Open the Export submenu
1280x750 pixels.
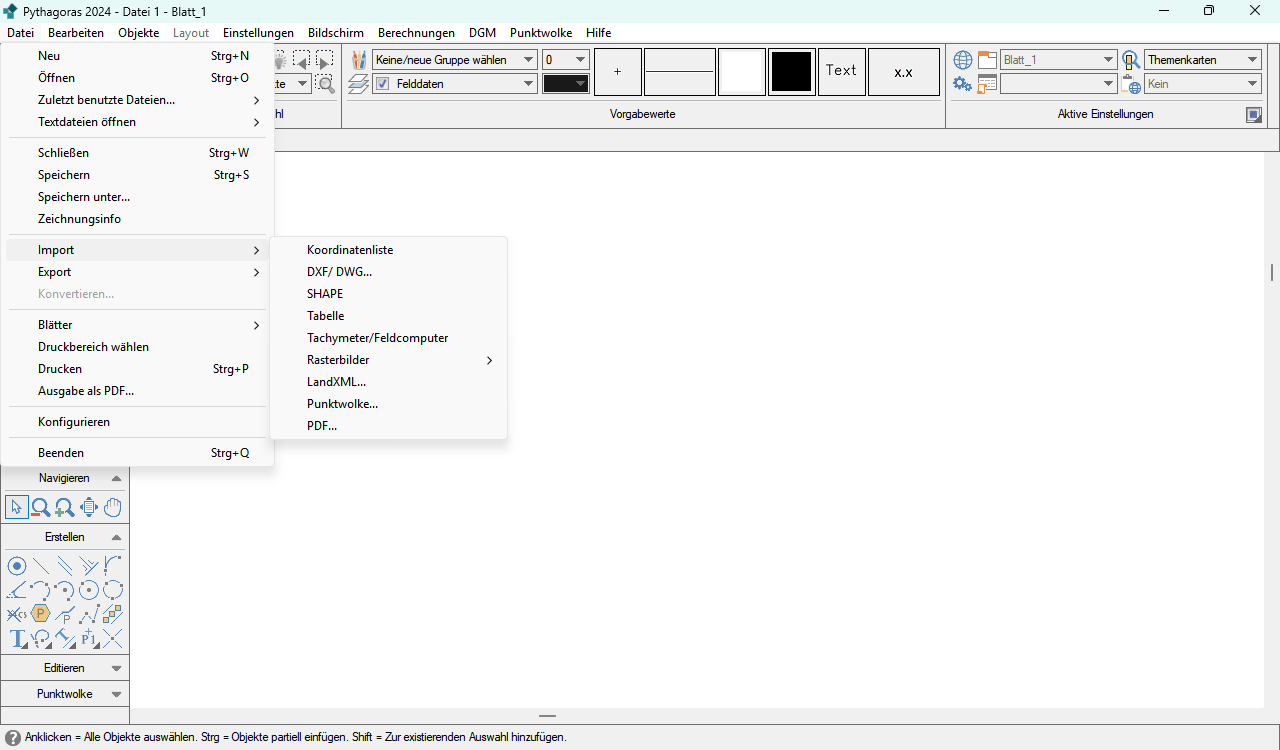(x=137, y=272)
